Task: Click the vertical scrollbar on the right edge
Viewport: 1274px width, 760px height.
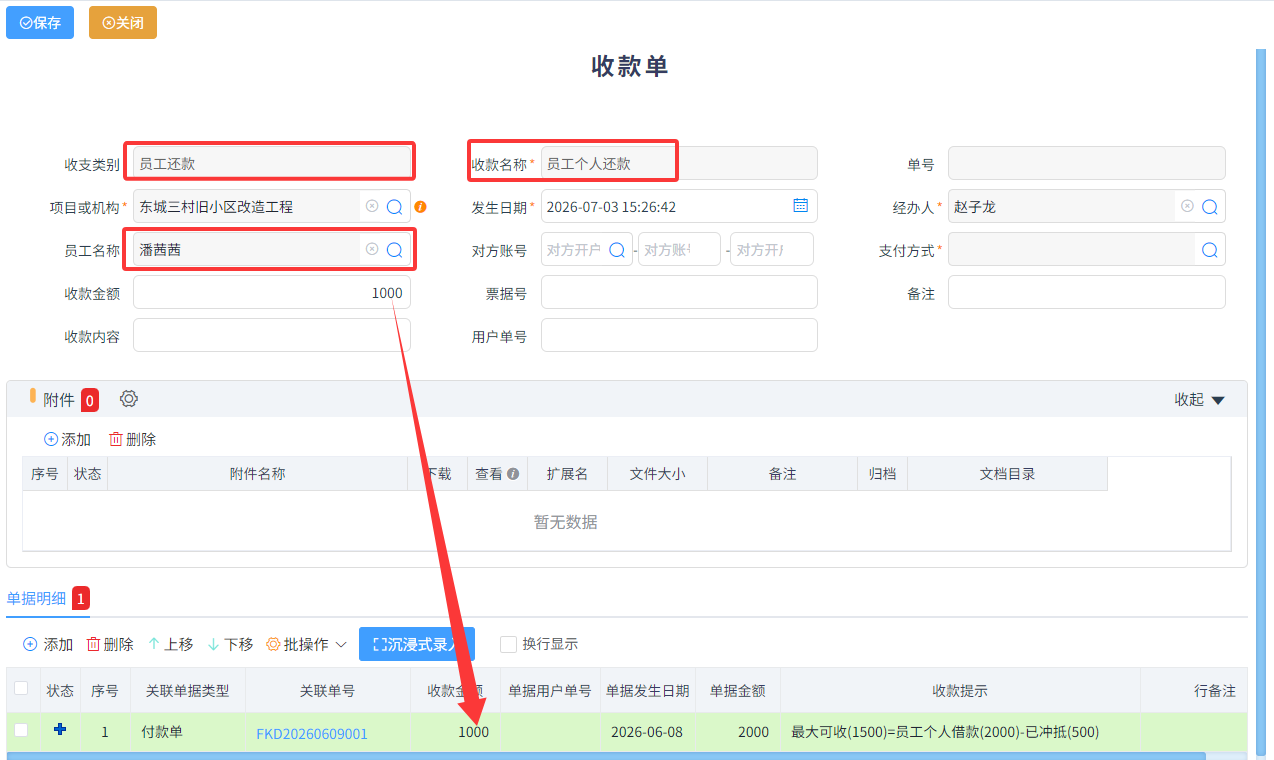Action: pos(1261,400)
